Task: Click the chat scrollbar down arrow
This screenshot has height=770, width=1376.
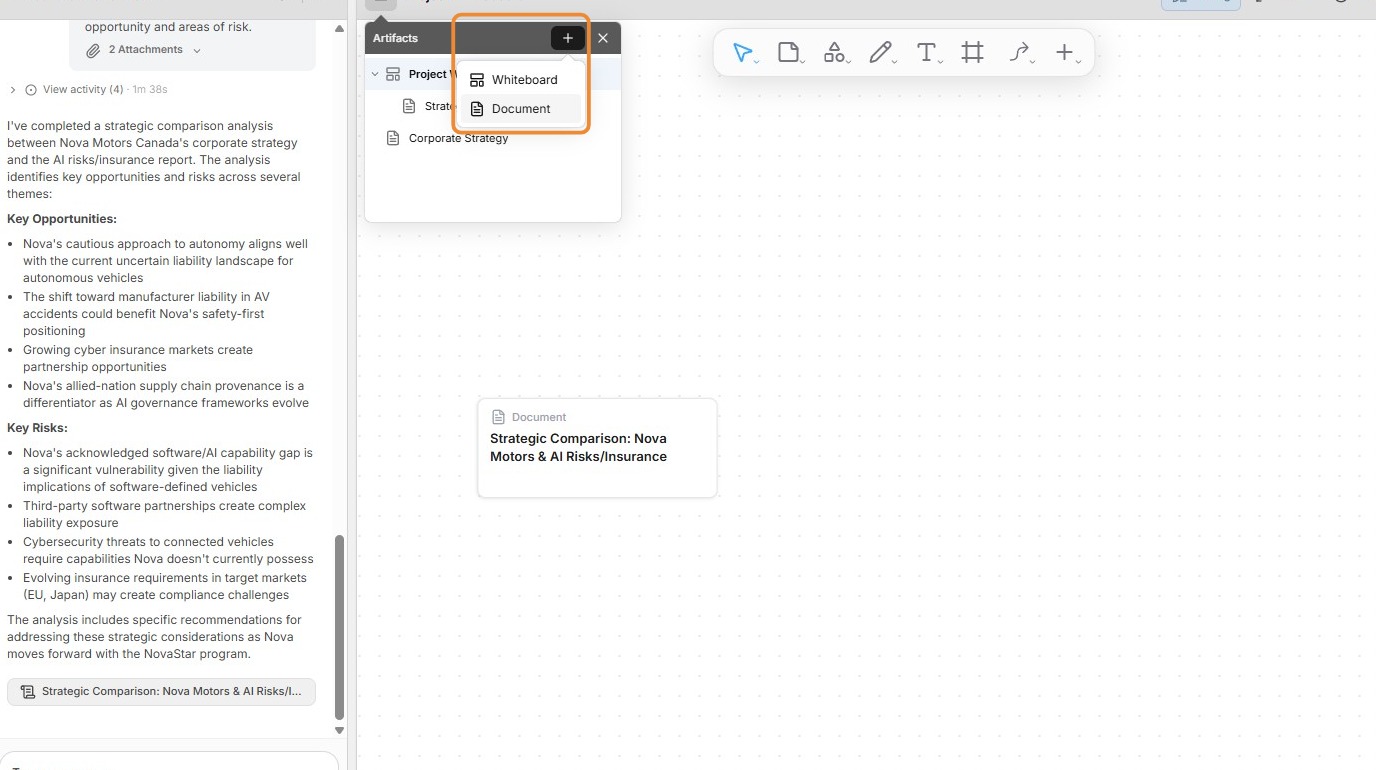Action: (339, 730)
